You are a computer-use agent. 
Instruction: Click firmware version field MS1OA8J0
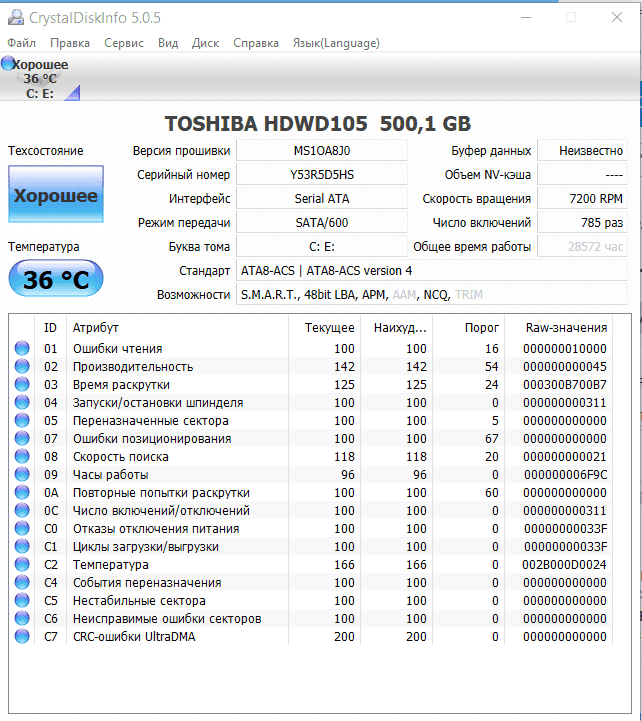click(322, 151)
